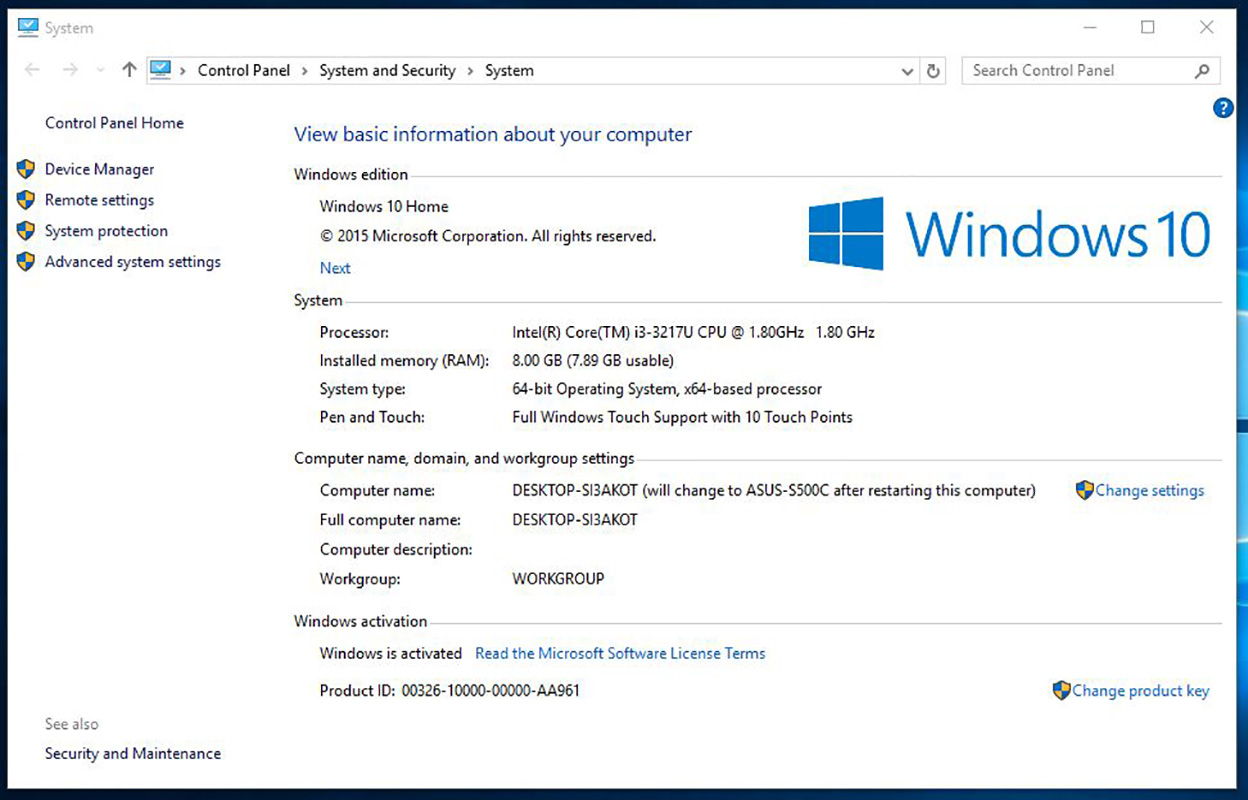Open Advanced system settings
1248x800 pixels.
click(x=132, y=262)
